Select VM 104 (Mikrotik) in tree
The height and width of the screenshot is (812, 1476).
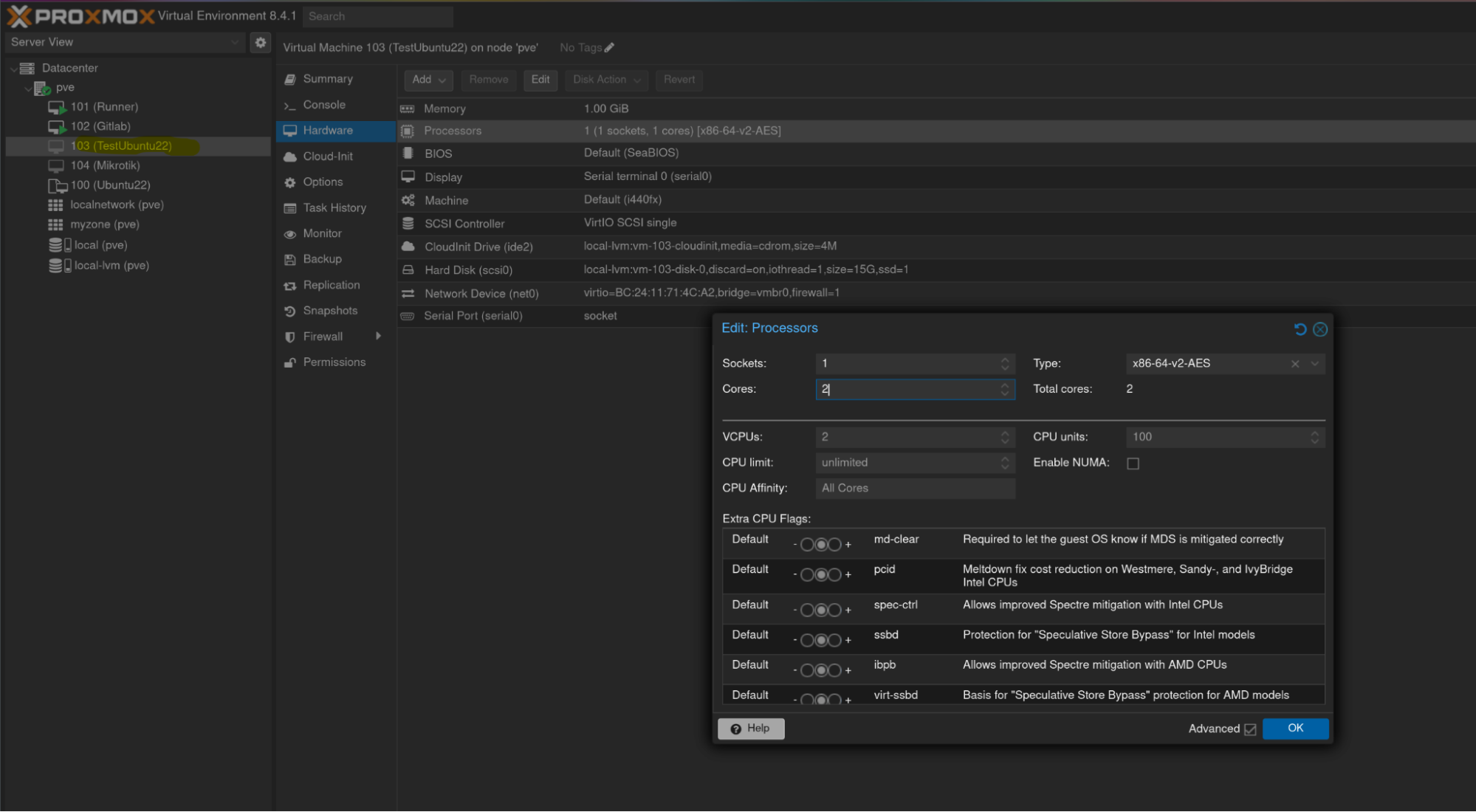point(105,165)
